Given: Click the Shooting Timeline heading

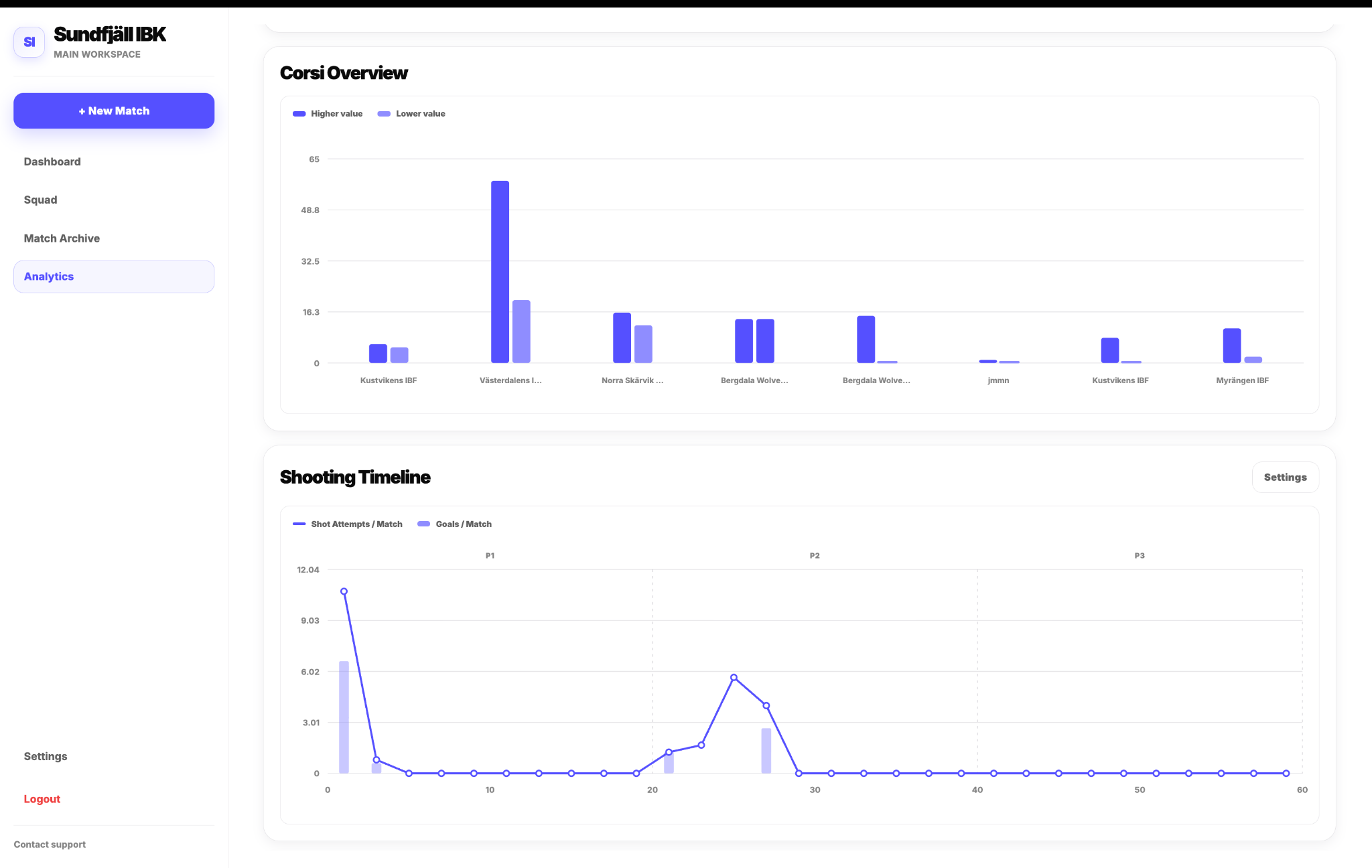Looking at the screenshot, I should [355, 478].
